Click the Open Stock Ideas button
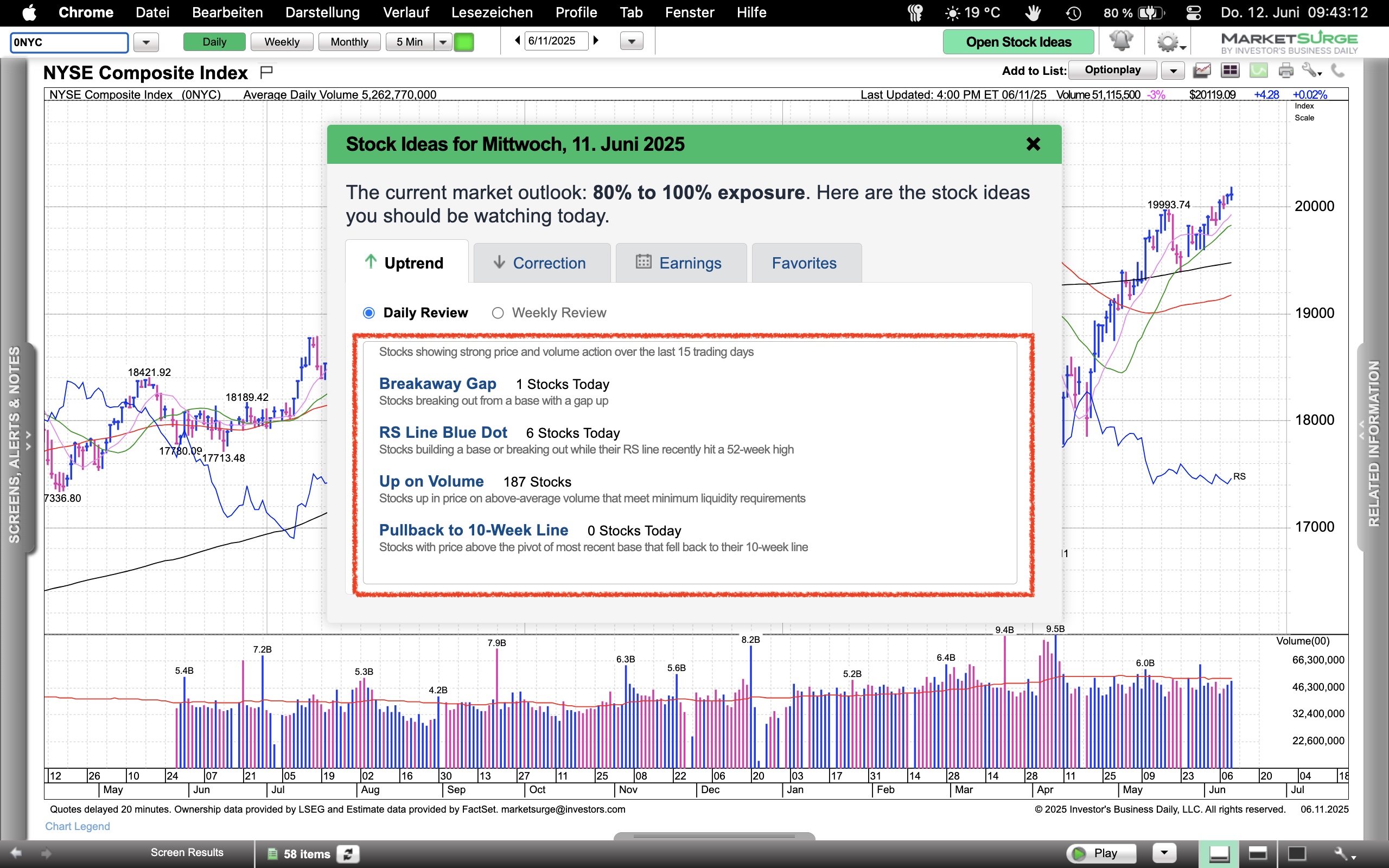The width and height of the screenshot is (1389, 868). point(1018,42)
